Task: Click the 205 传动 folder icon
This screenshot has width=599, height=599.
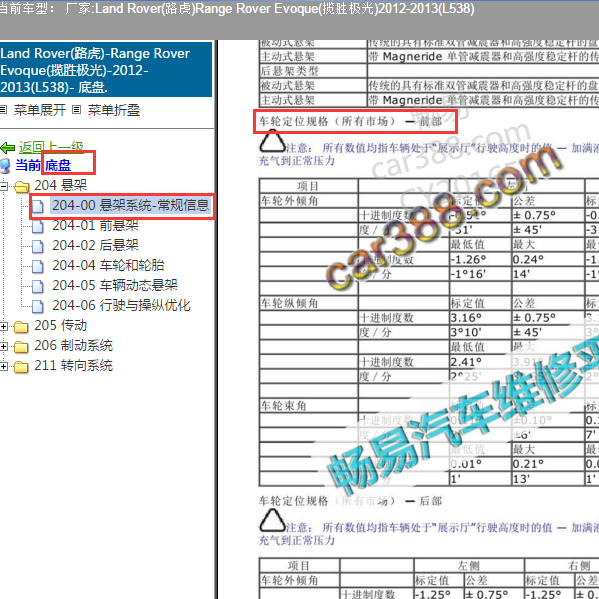Action: [x=21, y=327]
